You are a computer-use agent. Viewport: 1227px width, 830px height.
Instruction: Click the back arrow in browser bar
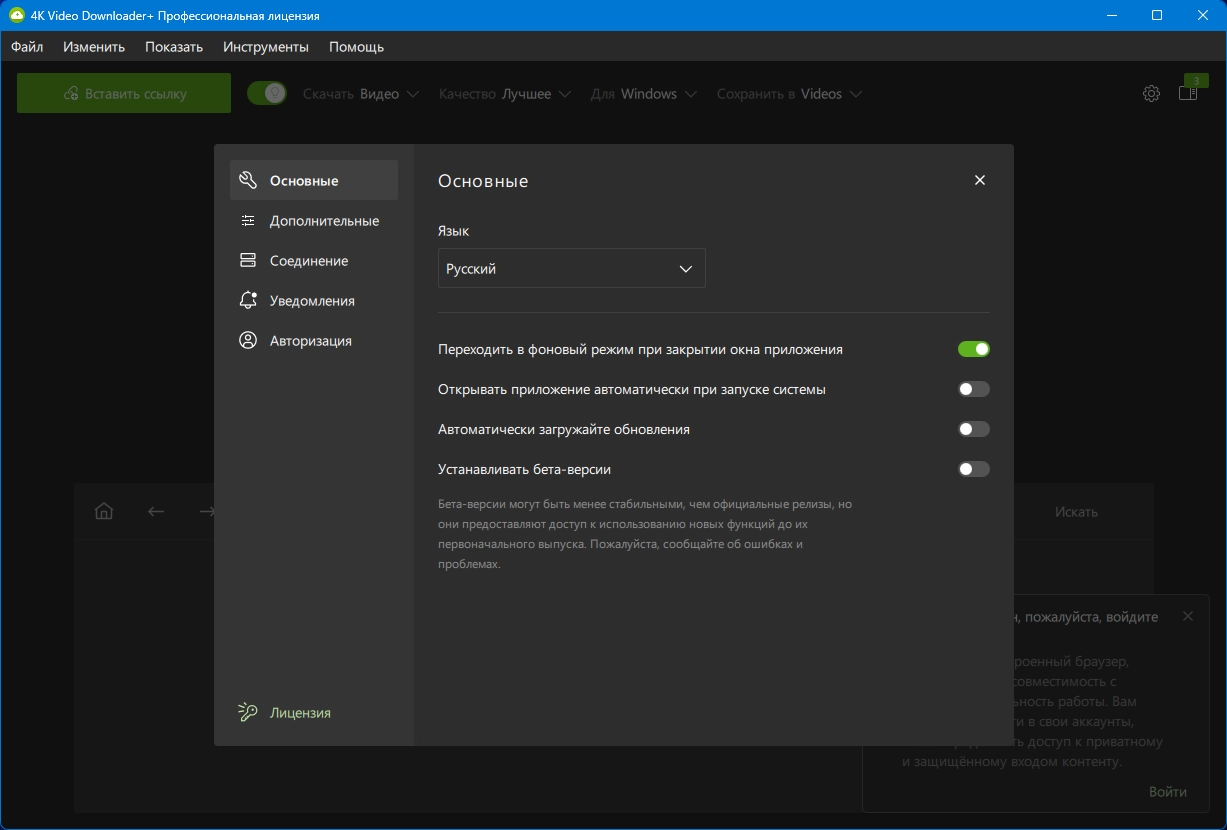(156, 511)
